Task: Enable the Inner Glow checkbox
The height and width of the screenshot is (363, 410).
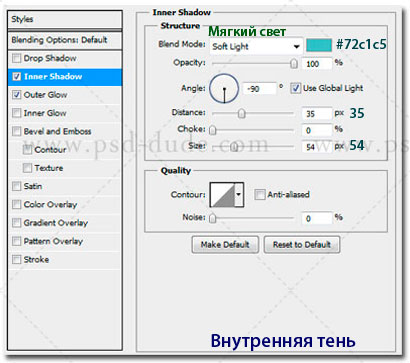Action: [16, 113]
